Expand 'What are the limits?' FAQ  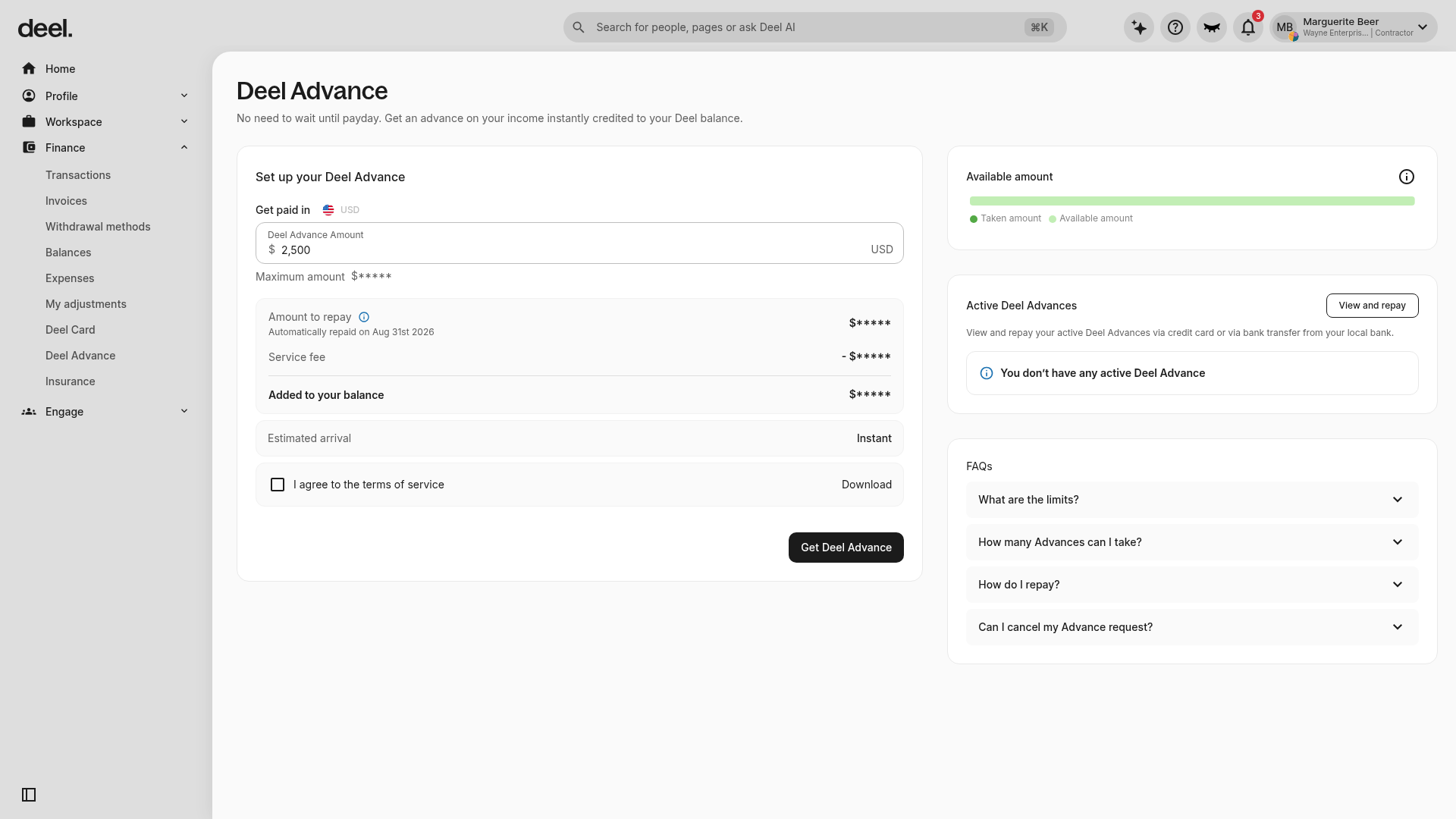pyautogui.click(x=1192, y=500)
